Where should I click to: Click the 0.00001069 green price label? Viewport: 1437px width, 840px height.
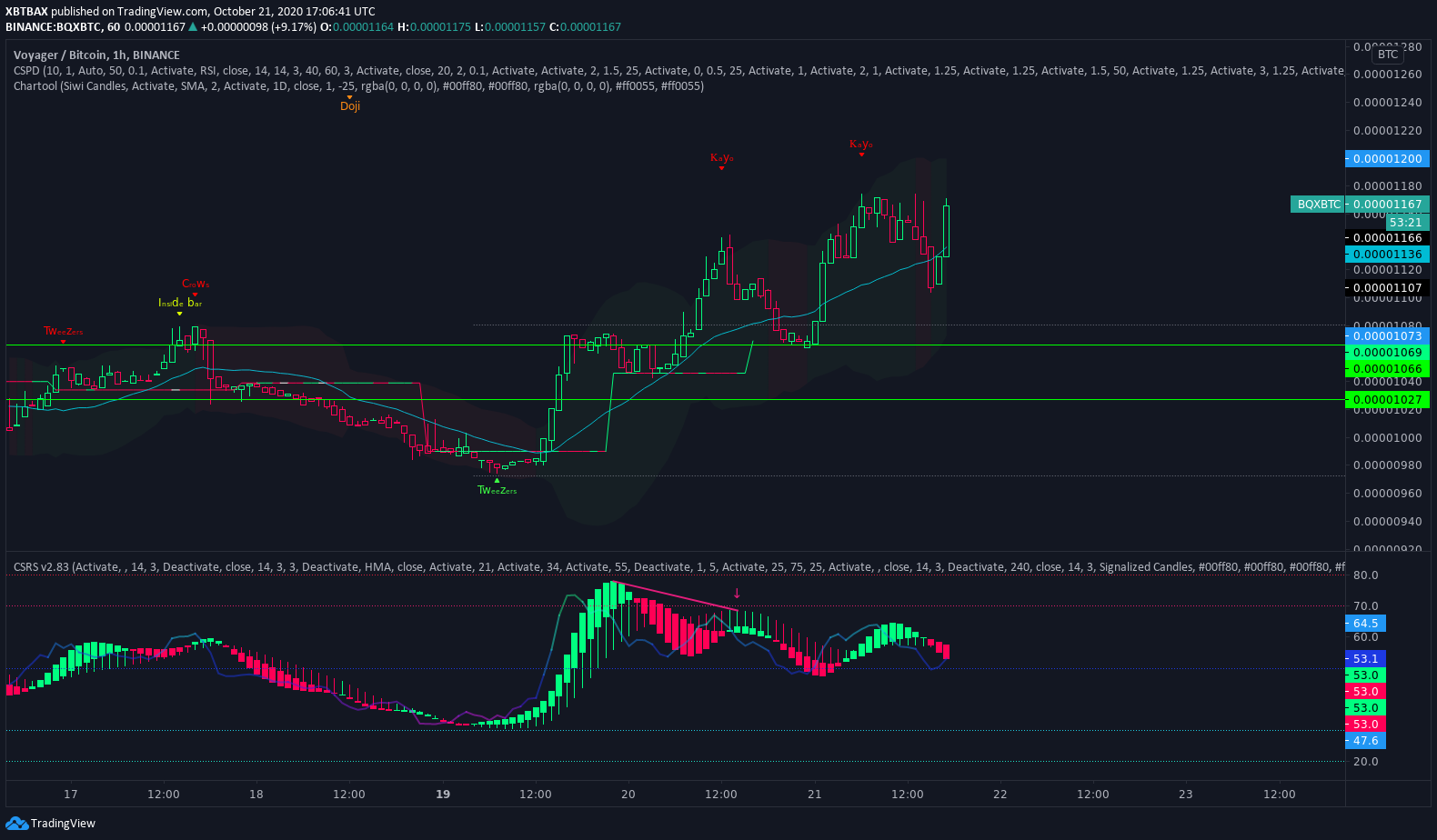[x=1387, y=353]
